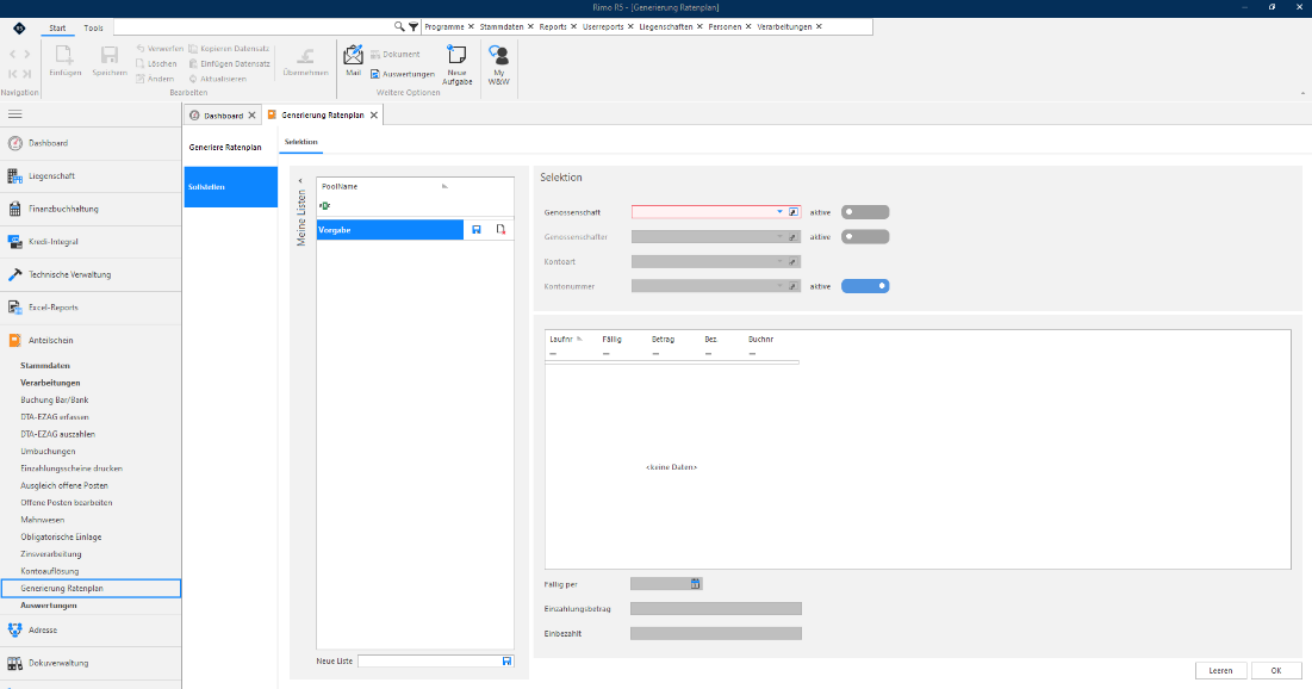Toggle the aktive switch for Genossenschaft

pyautogui.click(x=865, y=212)
